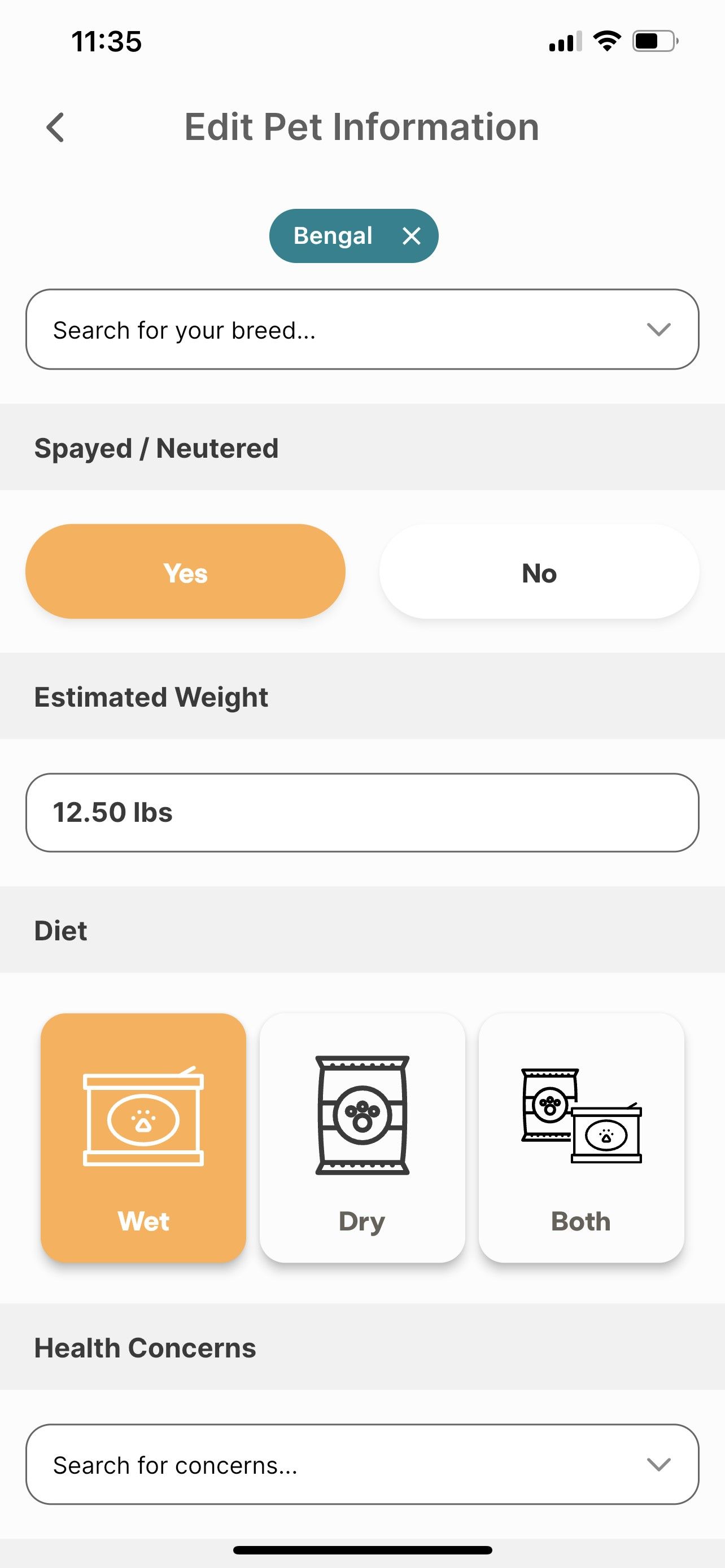Tap the home indicator bar
725x1568 pixels.
(362, 1550)
